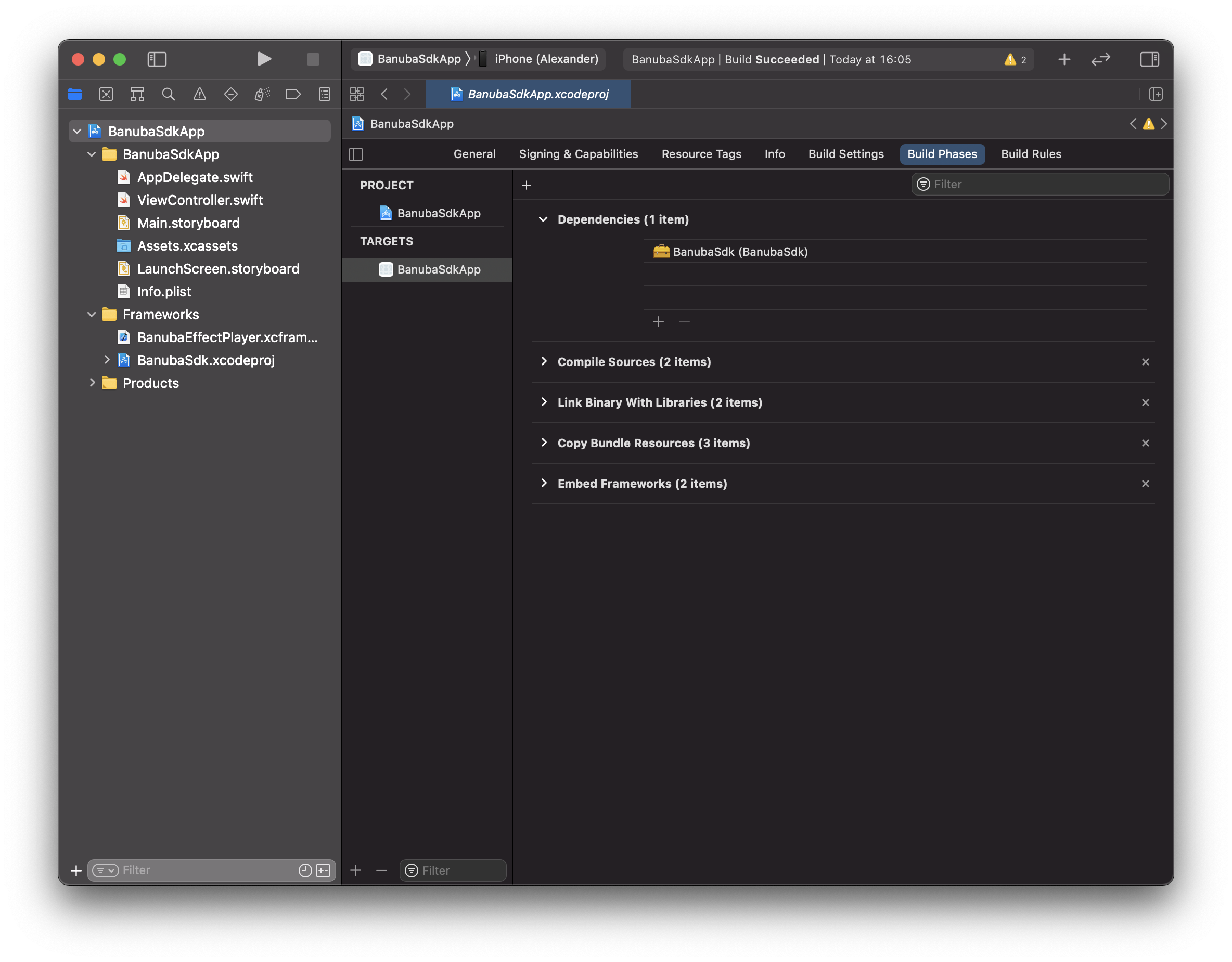The image size is (1232, 962).
Task: Open code review with the arrows icon
Action: point(1100,59)
